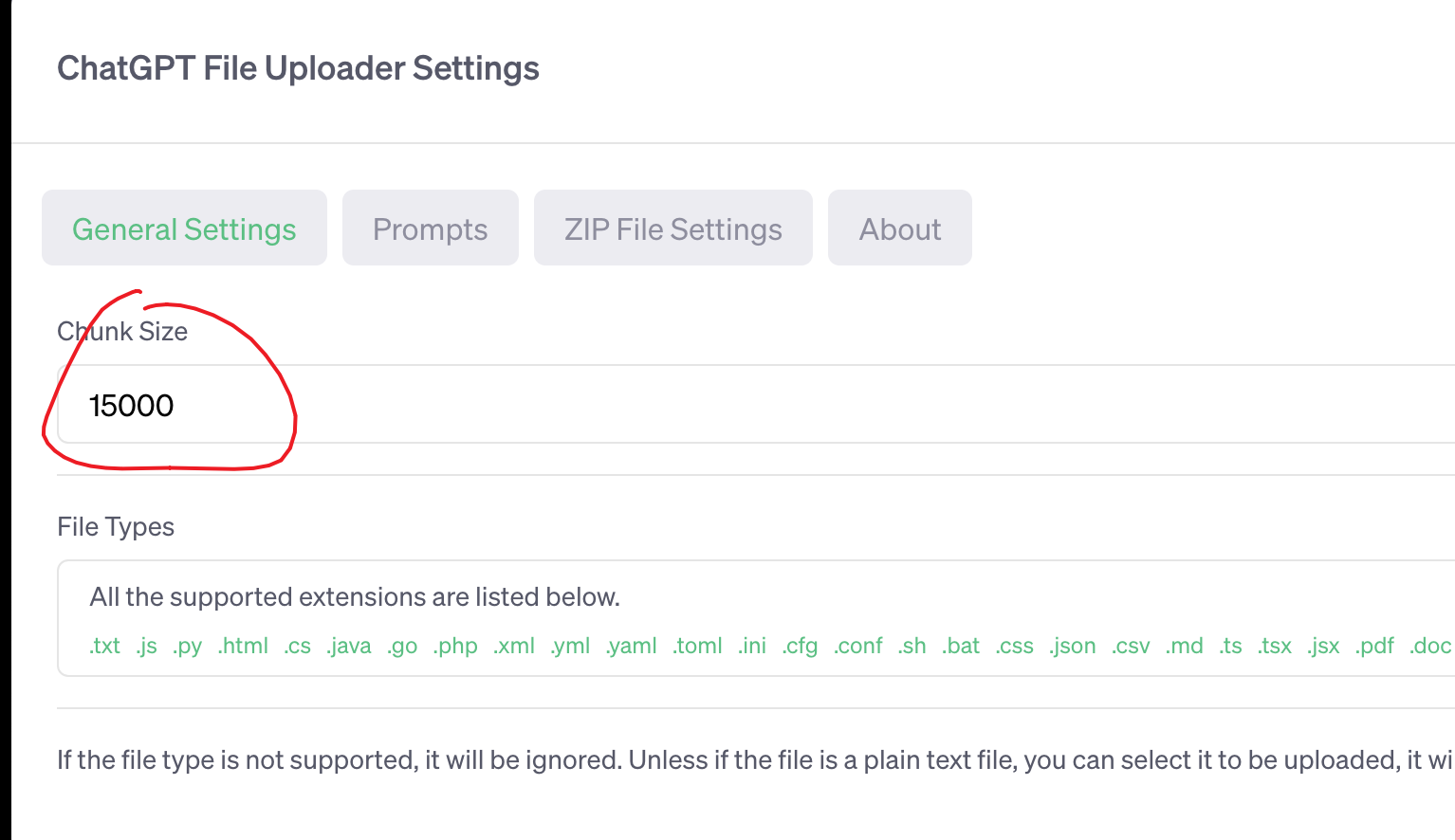
Task: Select the .txt extension tag
Action: 104,646
